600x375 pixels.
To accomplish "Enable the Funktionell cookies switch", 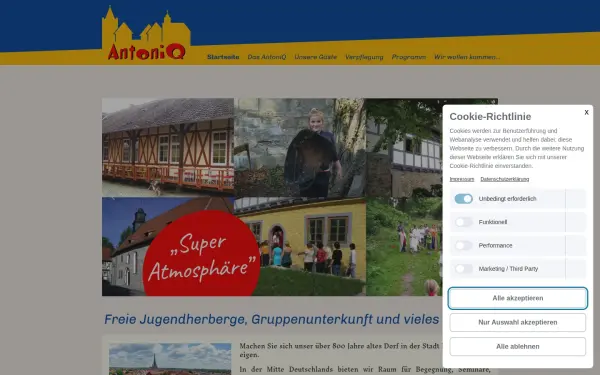I will click(463, 222).
